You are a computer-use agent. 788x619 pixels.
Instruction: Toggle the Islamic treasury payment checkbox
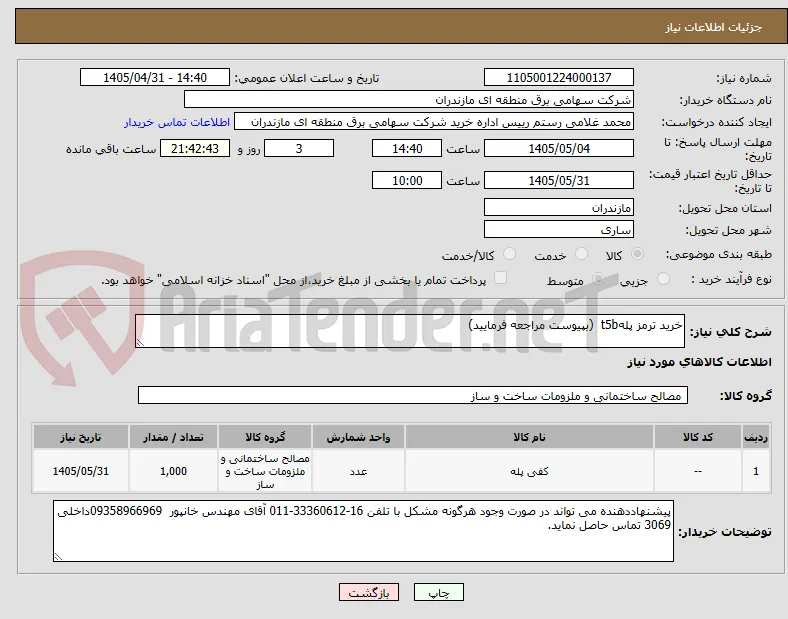click(500, 278)
